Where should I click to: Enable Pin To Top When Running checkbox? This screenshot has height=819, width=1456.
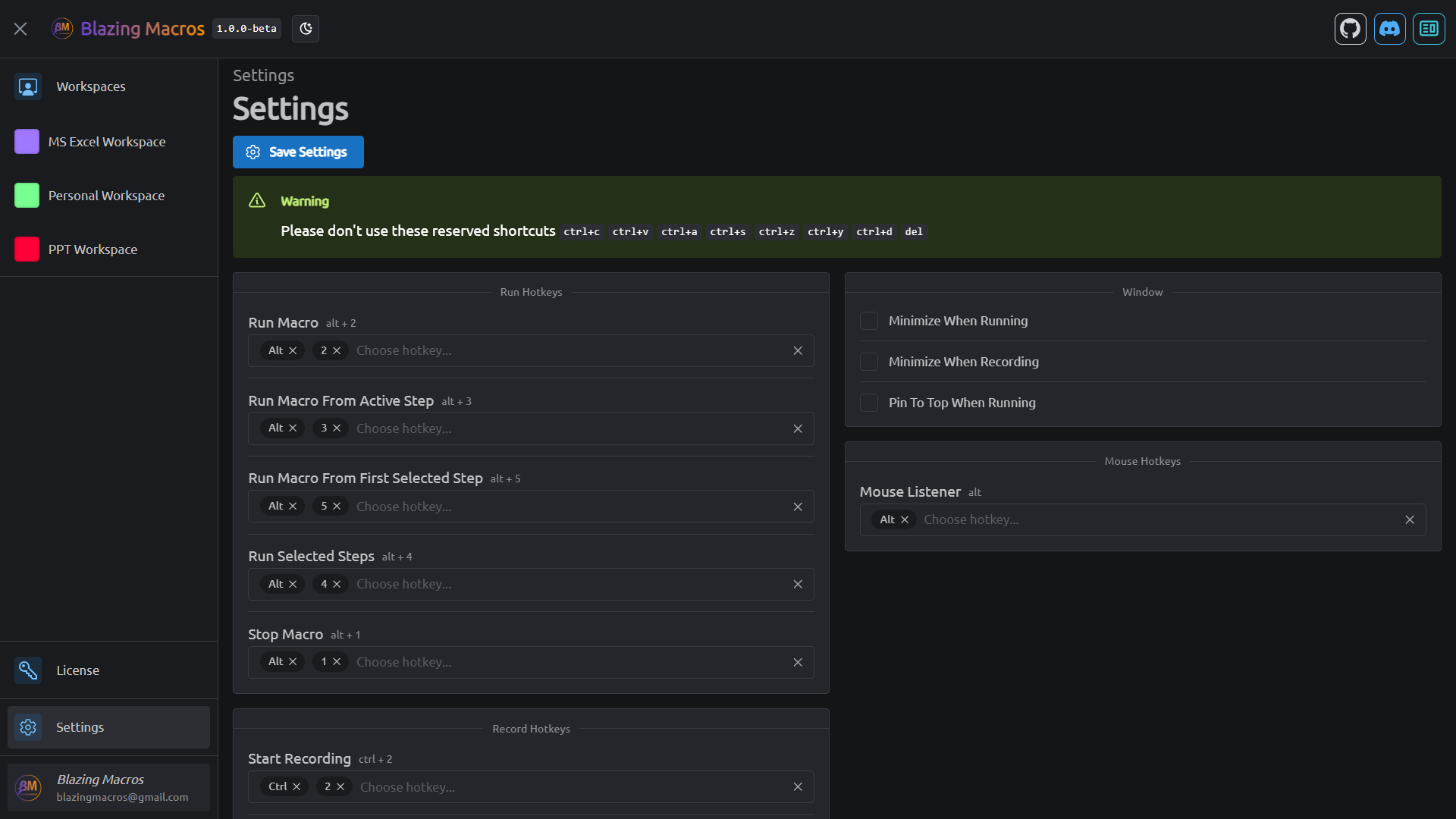(x=869, y=403)
